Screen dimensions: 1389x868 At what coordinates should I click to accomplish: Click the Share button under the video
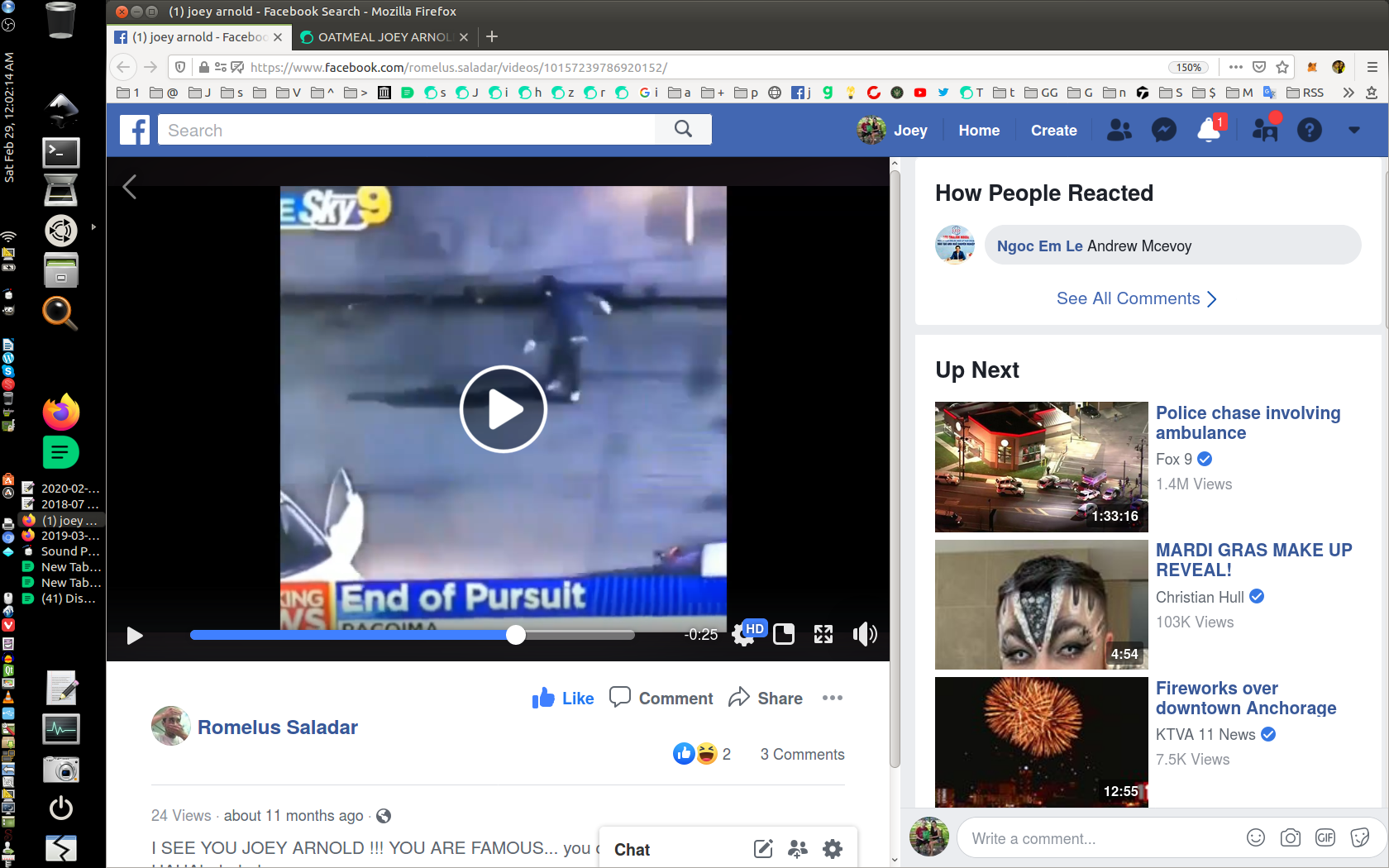tap(765, 698)
